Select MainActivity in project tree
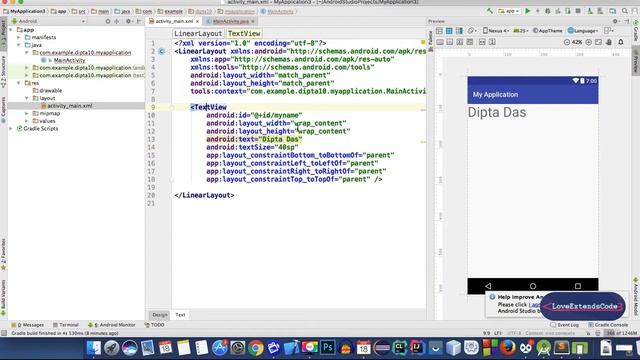The width and height of the screenshot is (640, 360). pyautogui.click(x=69, y=60)
